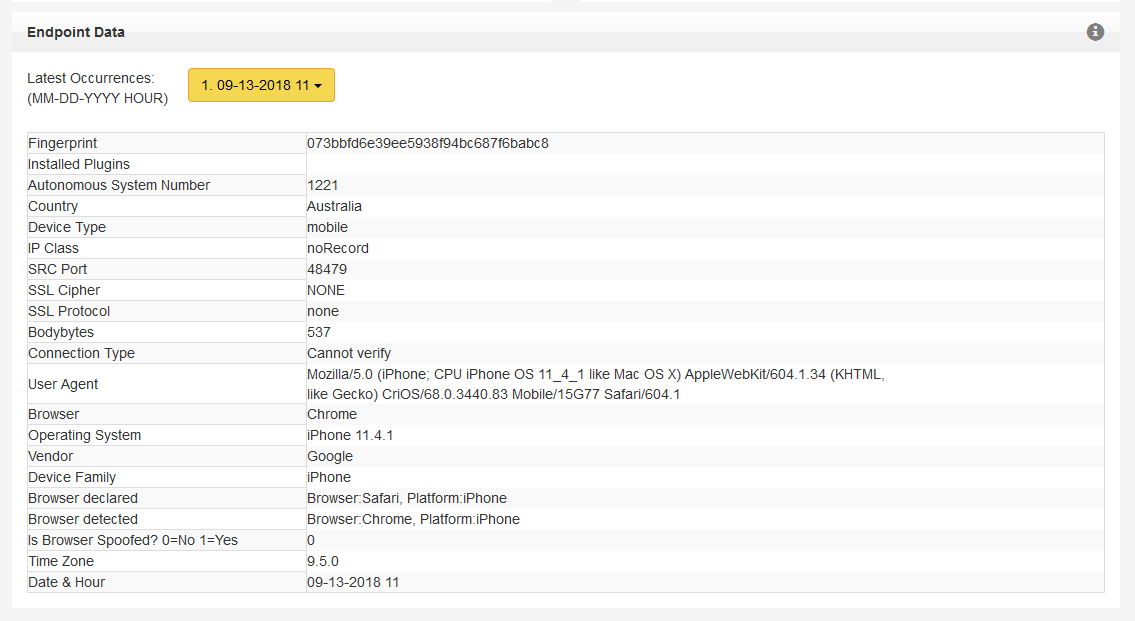1135x621 pixels.
Task: Click the SSL Protocol row label
Action: [69, 311]
